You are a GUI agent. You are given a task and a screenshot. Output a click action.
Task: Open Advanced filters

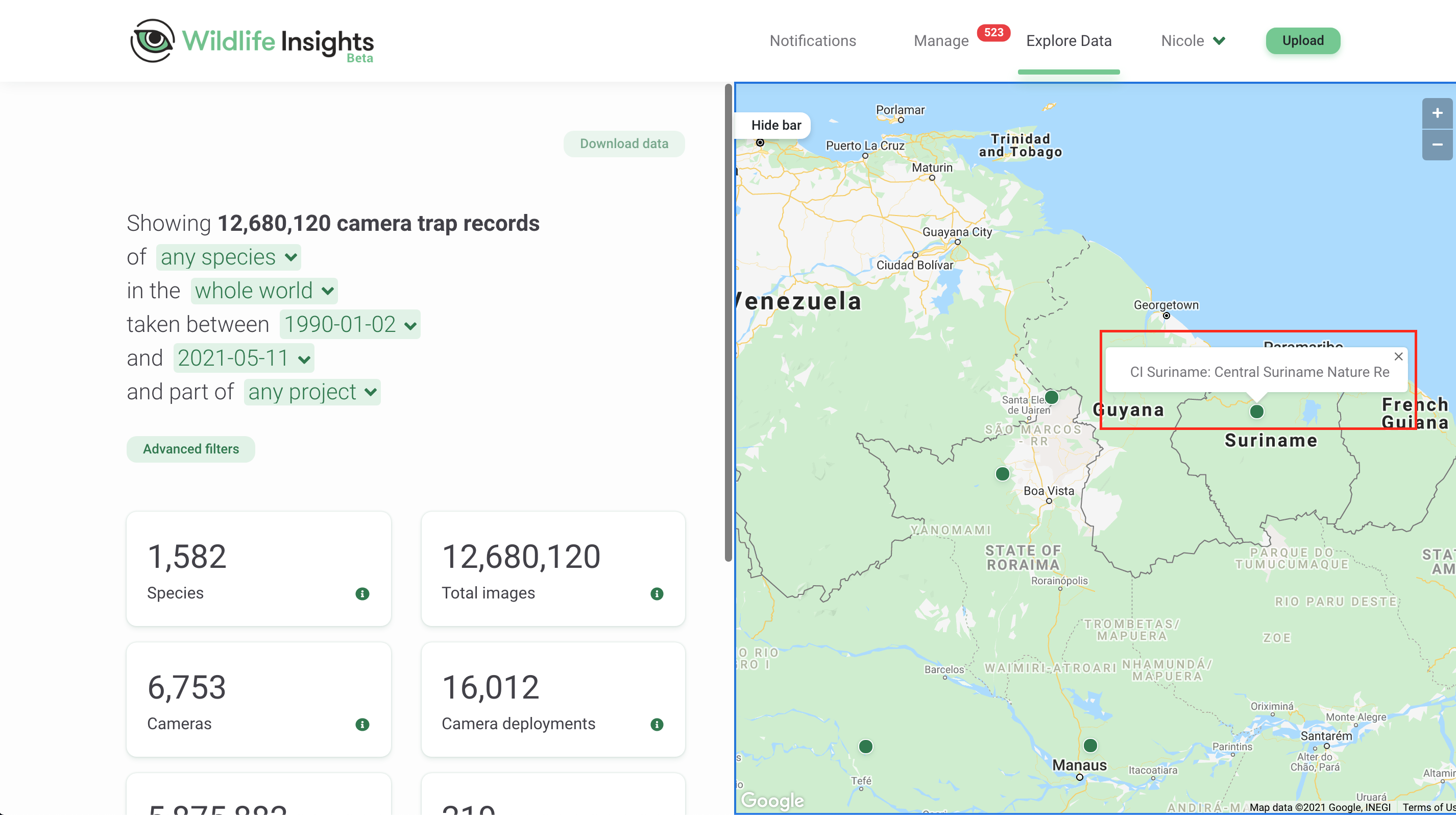click(x=190, y=449)
